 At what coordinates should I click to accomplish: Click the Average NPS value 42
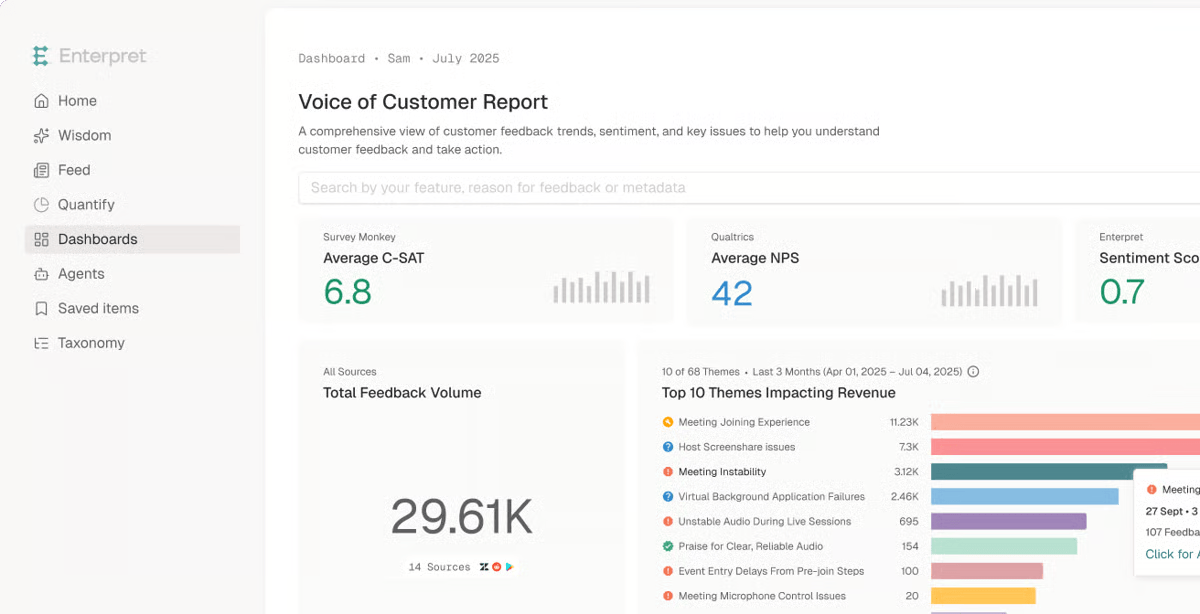[732, 293]
